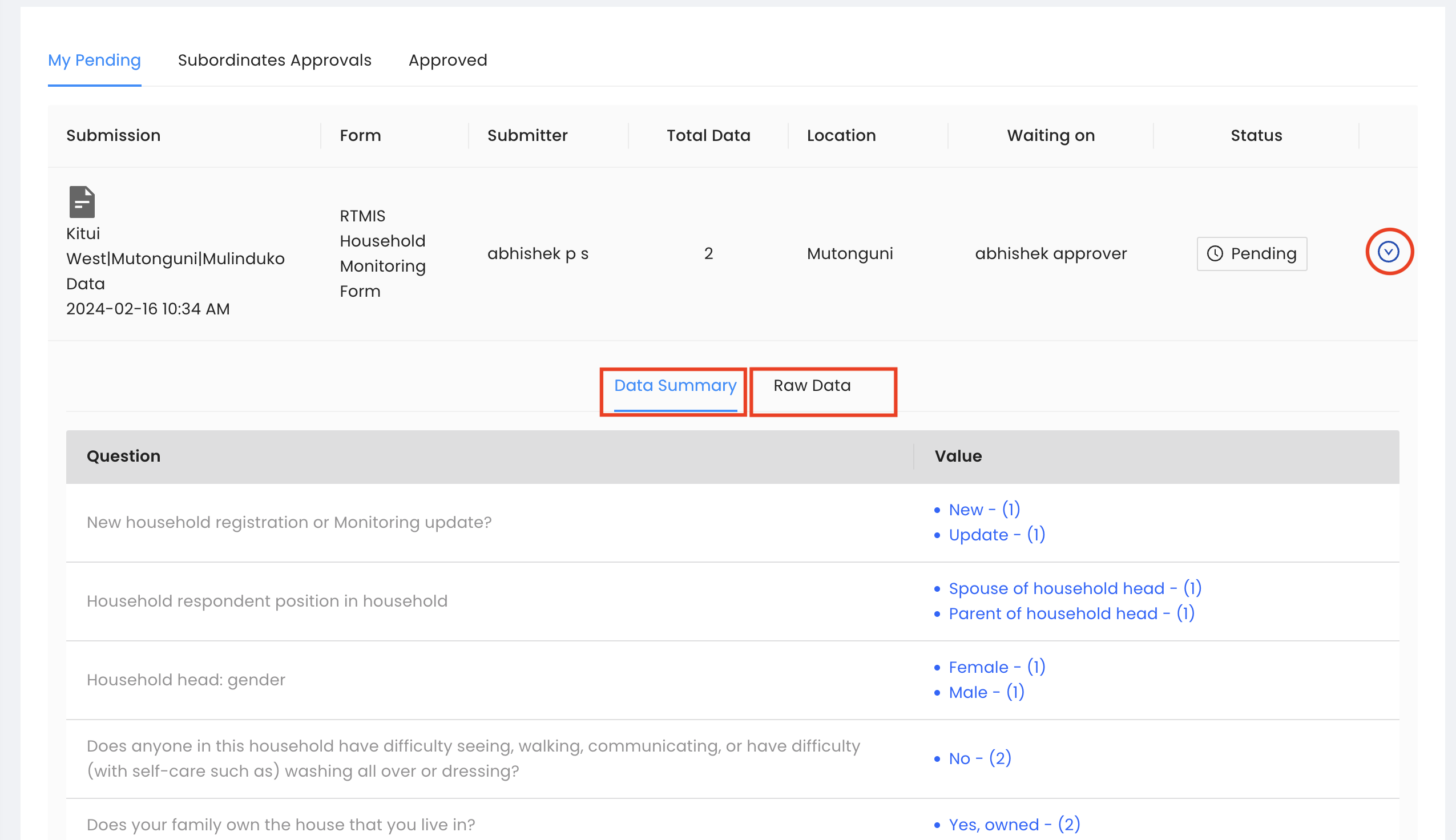Open the Subordinates Approvals tab
1456x840 pixels.
275,60
